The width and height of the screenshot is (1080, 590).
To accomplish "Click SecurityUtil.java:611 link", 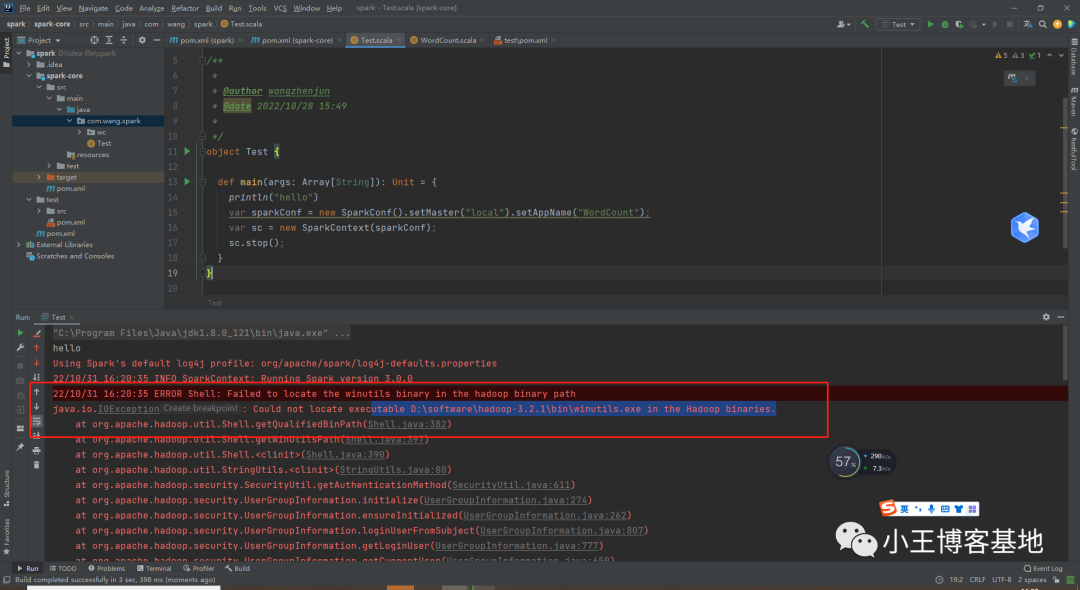I will 511,485.
